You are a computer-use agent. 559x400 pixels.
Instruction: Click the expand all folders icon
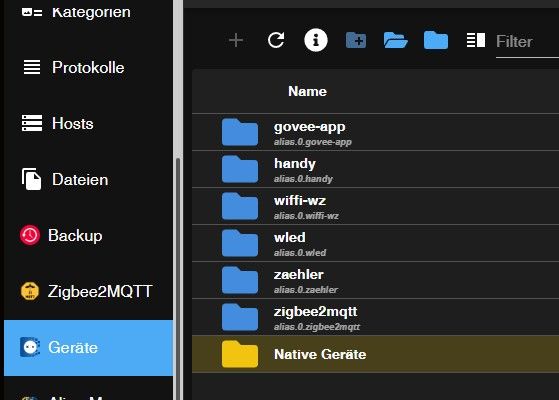coord(395,40)
